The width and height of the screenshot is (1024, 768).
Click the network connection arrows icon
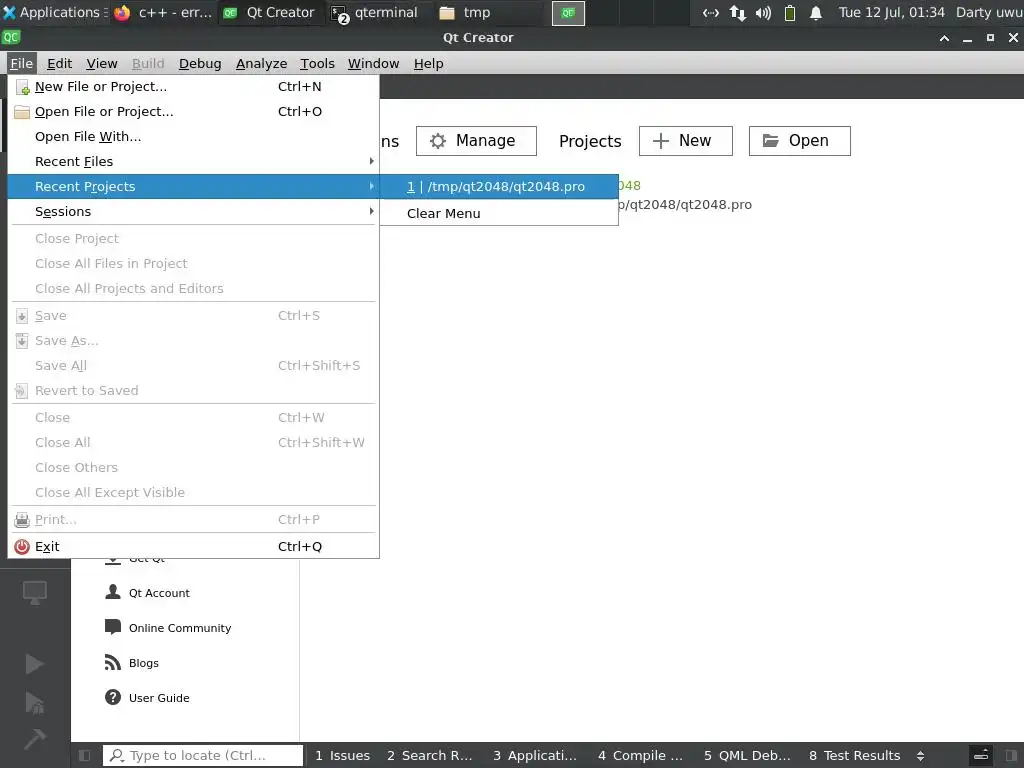(738, 12)
